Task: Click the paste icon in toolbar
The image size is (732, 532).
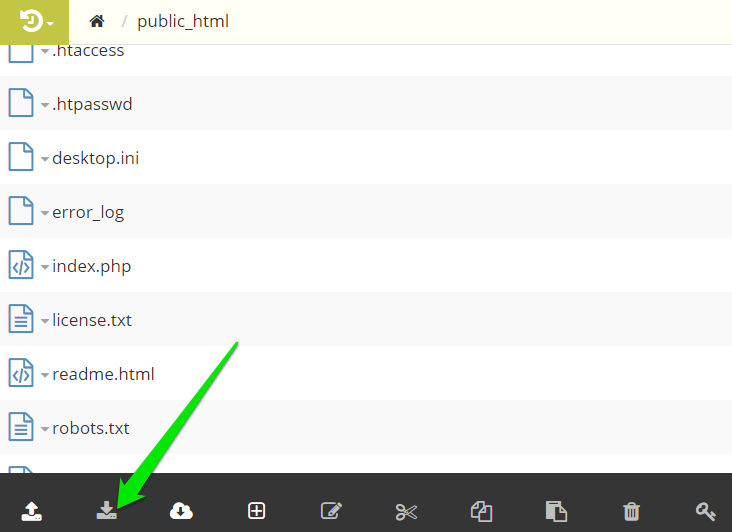Action: click(556, 511)
